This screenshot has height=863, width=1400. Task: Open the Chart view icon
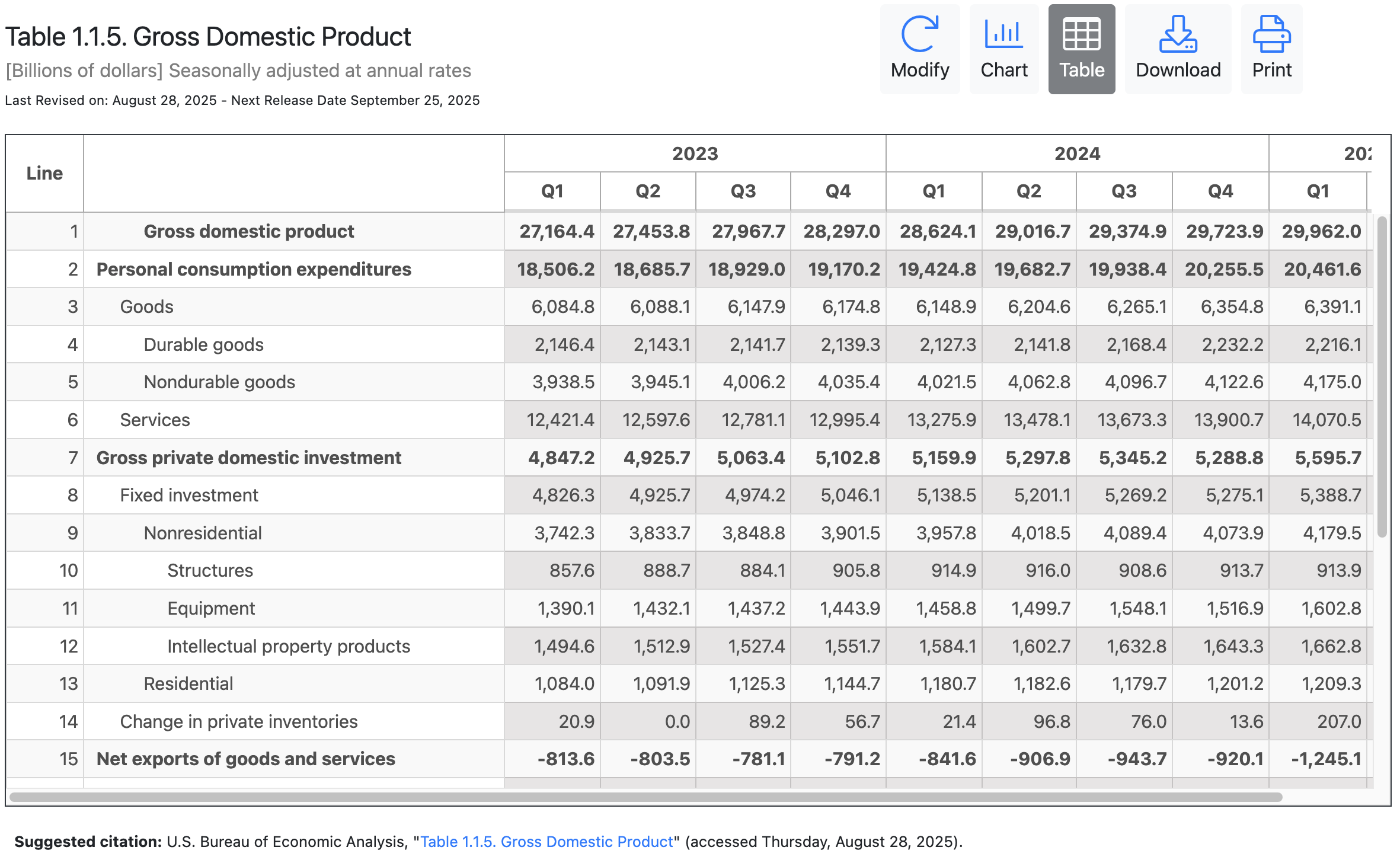coord(1003,34)
